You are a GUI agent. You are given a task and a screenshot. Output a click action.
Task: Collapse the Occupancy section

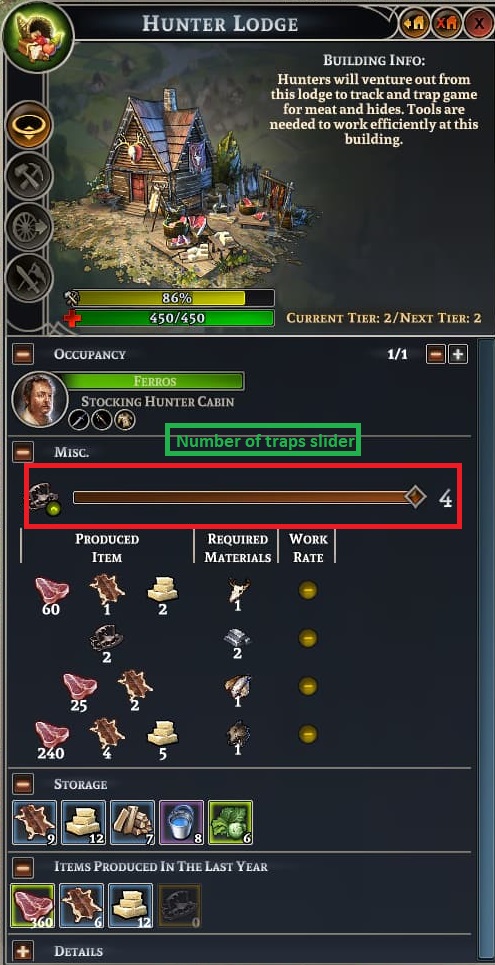tap(23, 354)
